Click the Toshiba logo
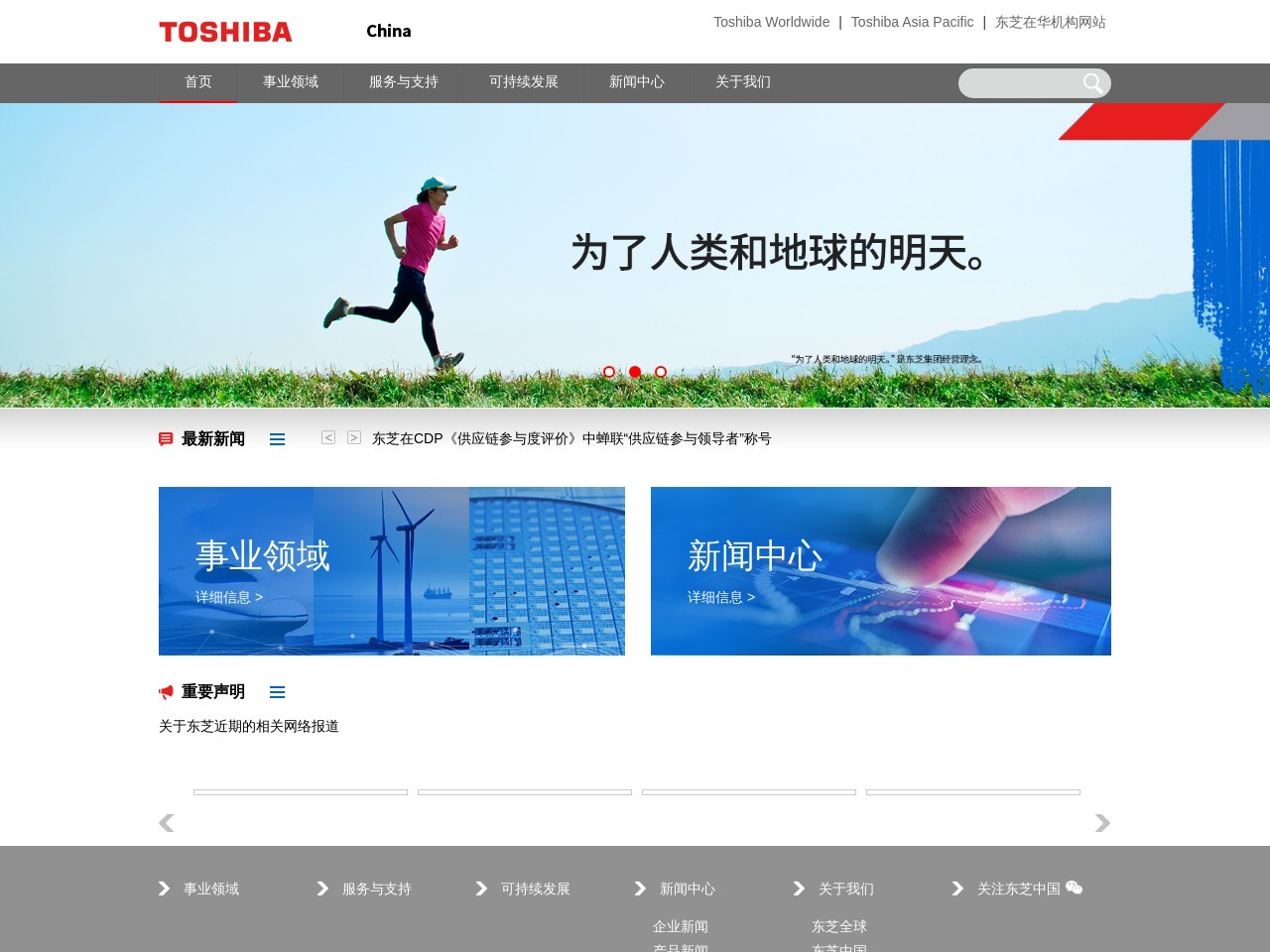Viewport: 1270px width, 952px height. [x=225, y=32]
